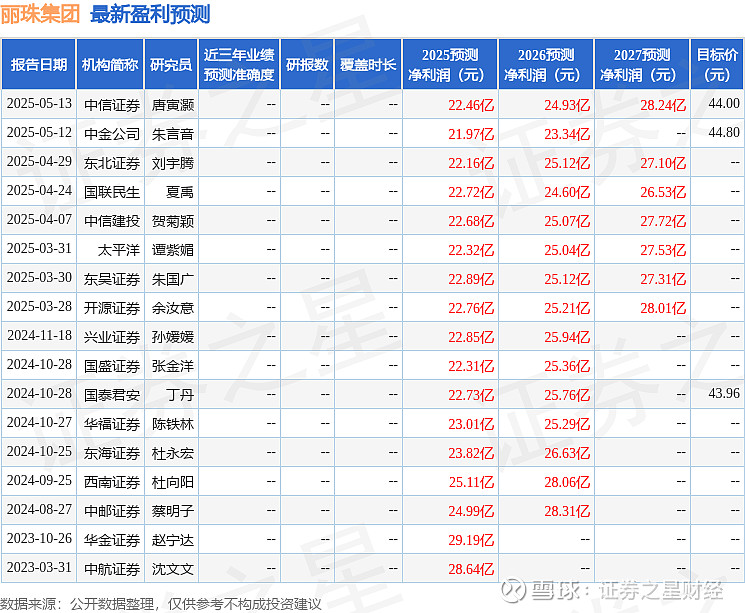Click target price 44.80
The height and width of the screenshot is (613, 745).
pos(724,132)
